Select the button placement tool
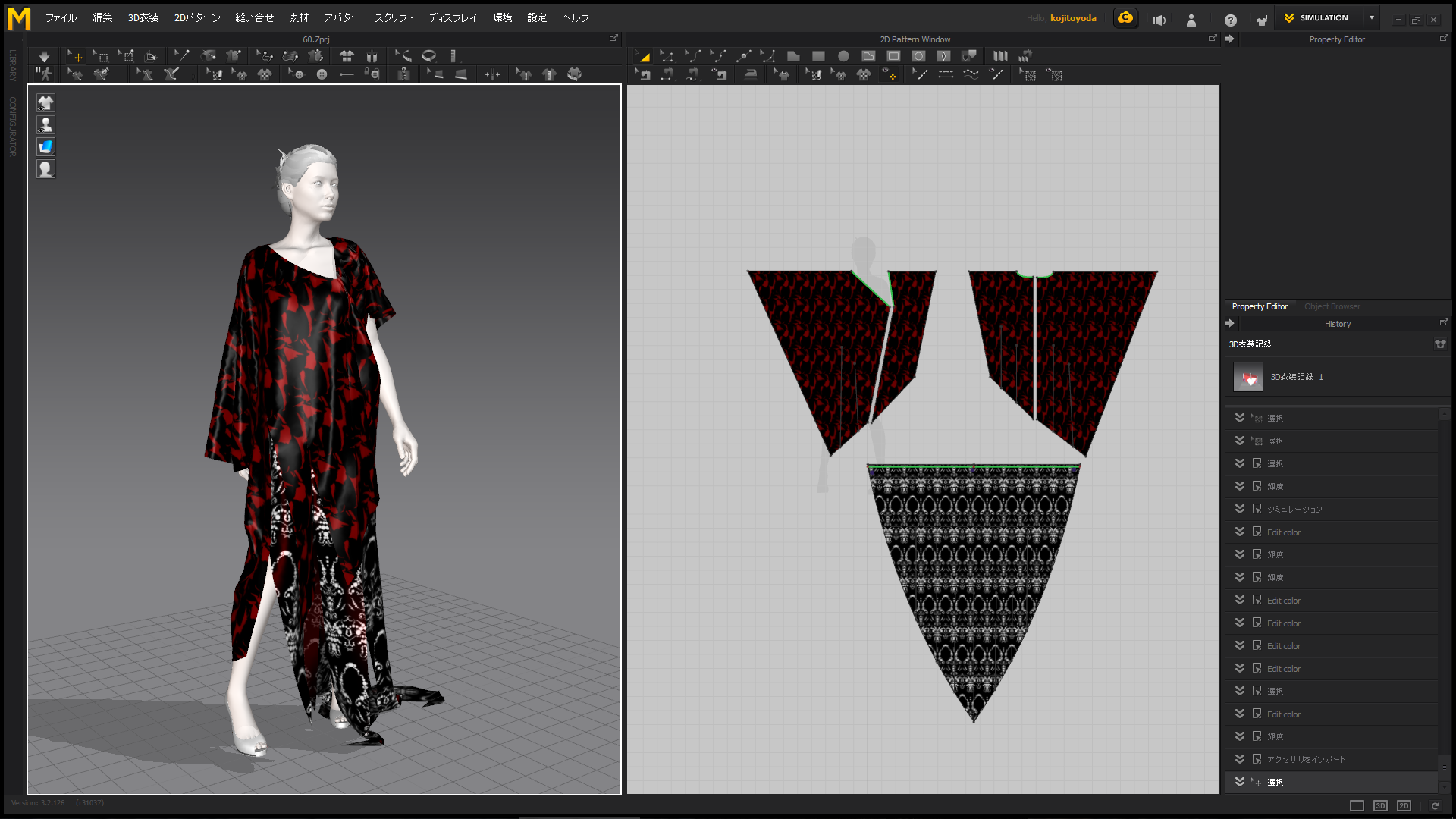 point(322,74)
